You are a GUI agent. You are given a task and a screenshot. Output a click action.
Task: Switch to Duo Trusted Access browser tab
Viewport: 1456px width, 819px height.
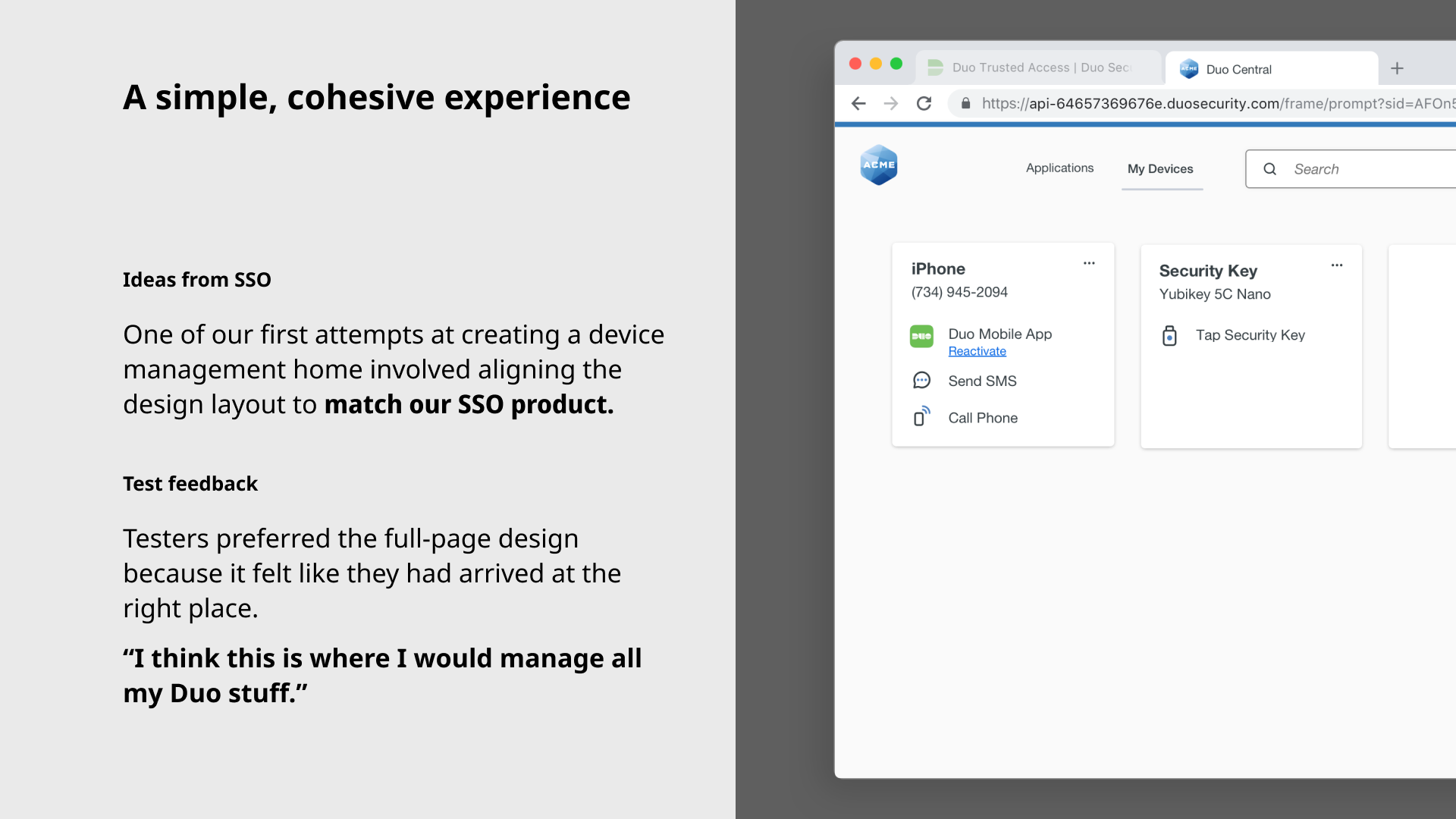(x=1037, y=68)
